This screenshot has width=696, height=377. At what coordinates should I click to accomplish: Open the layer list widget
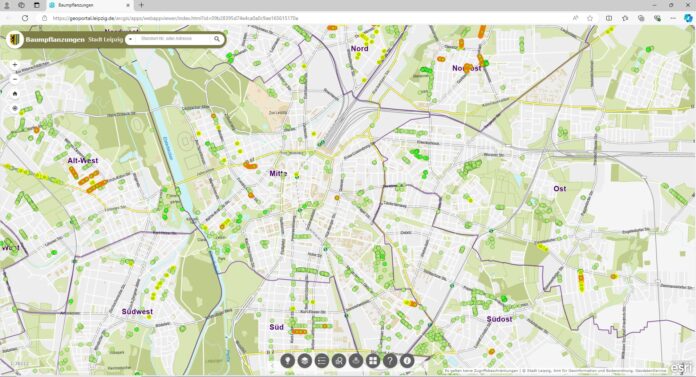(304, 361)
